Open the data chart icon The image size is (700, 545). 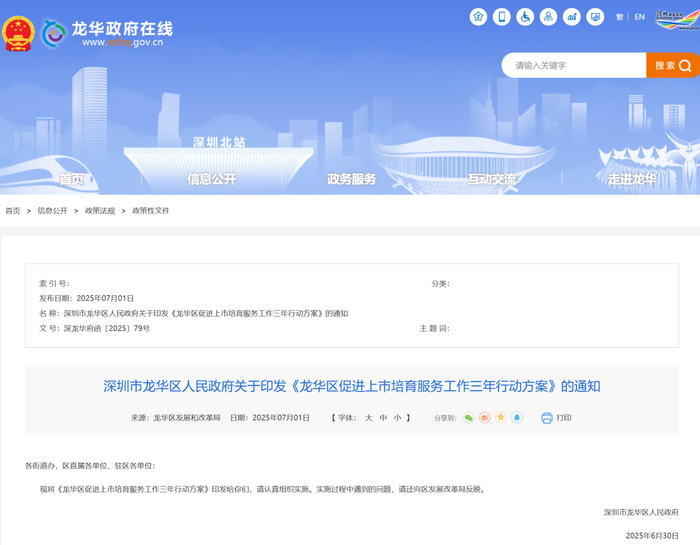[x=572, y=17]
